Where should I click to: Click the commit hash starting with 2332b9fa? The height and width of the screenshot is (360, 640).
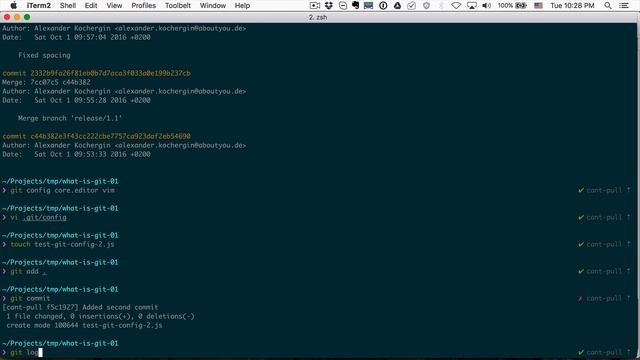110,73
